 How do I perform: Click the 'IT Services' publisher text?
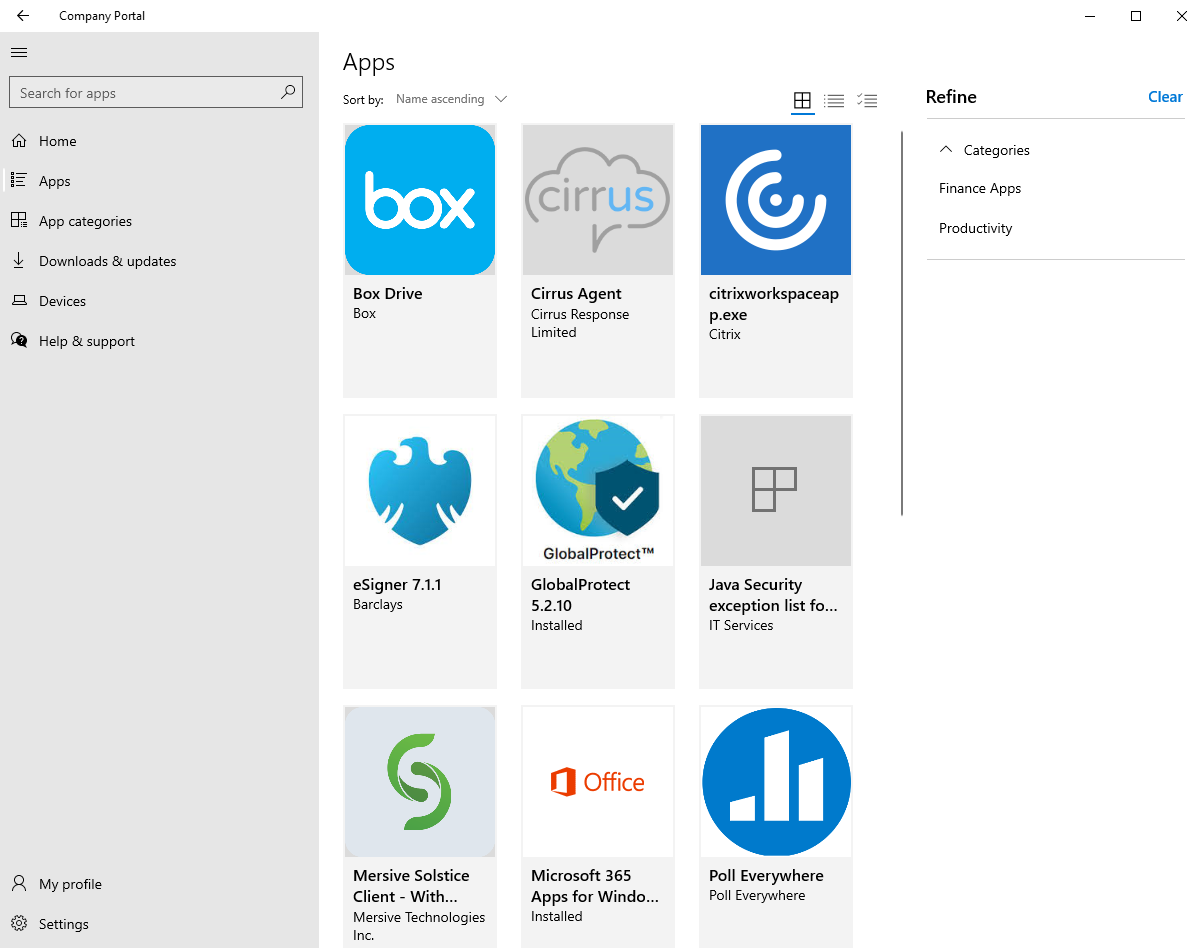point(741,625)
